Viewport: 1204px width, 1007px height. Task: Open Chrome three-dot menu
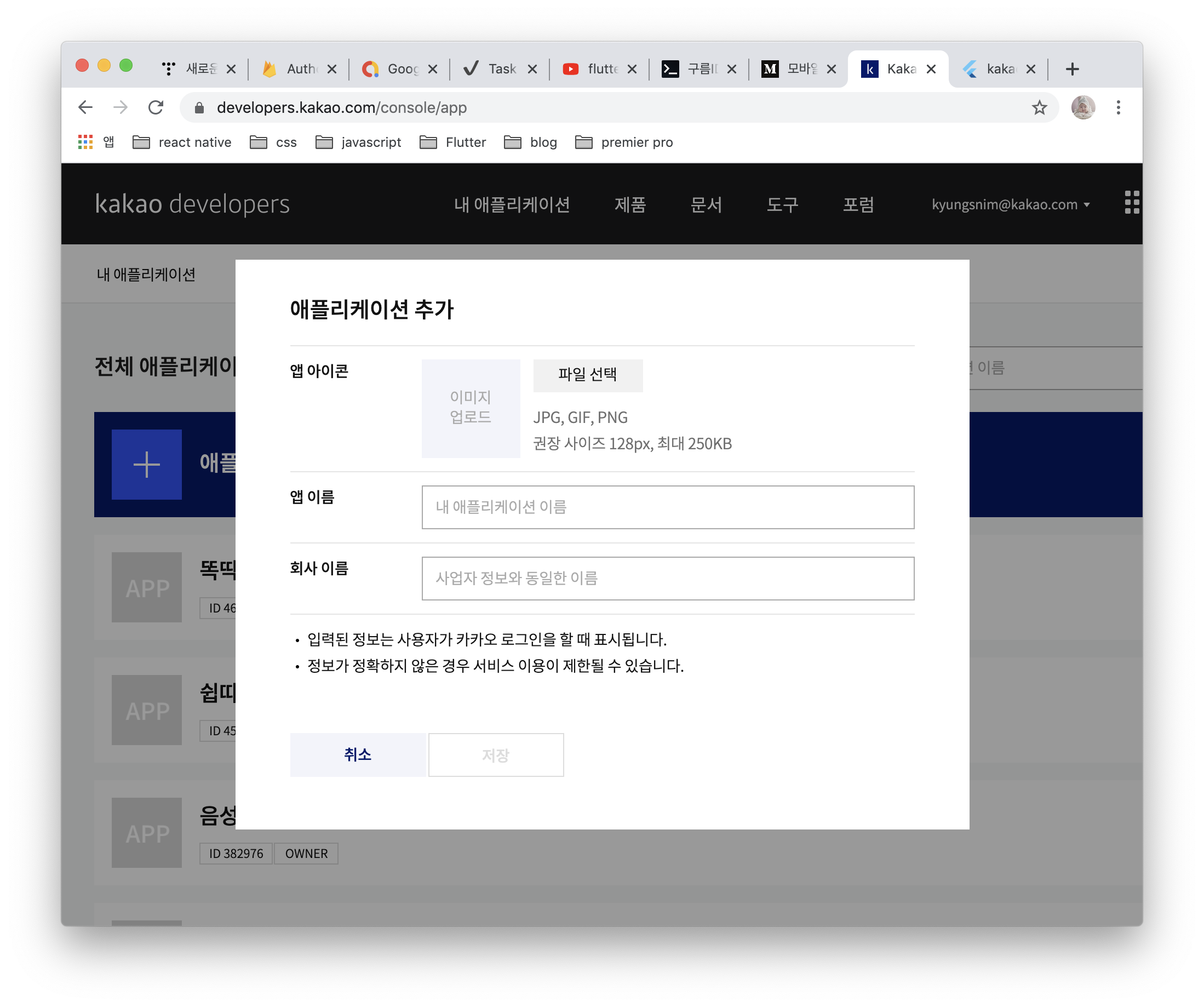coord(1118,107)
